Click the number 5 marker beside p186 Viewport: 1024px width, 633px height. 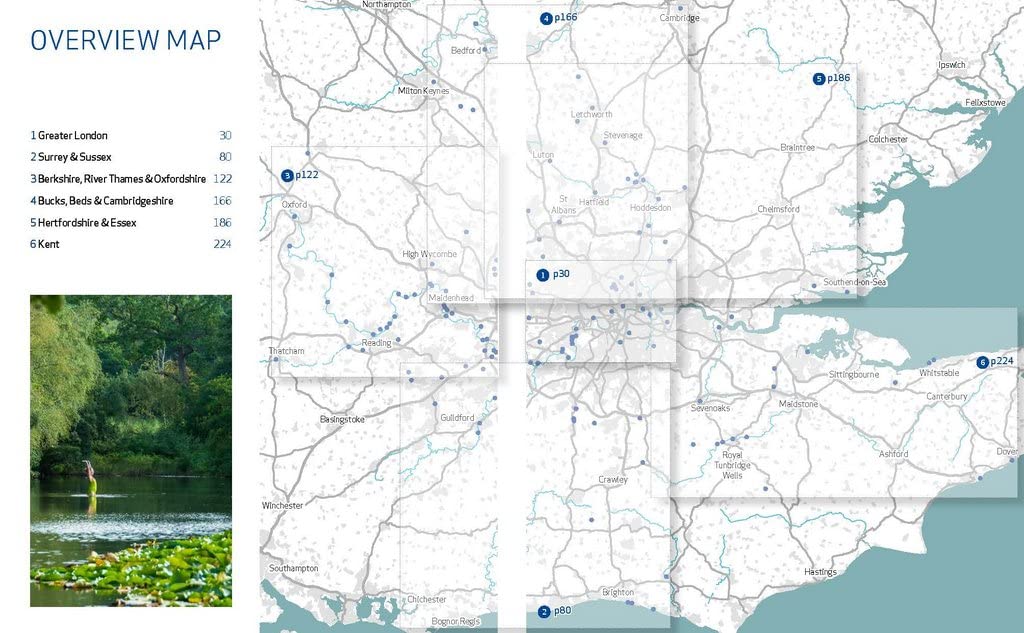(818, 78)
